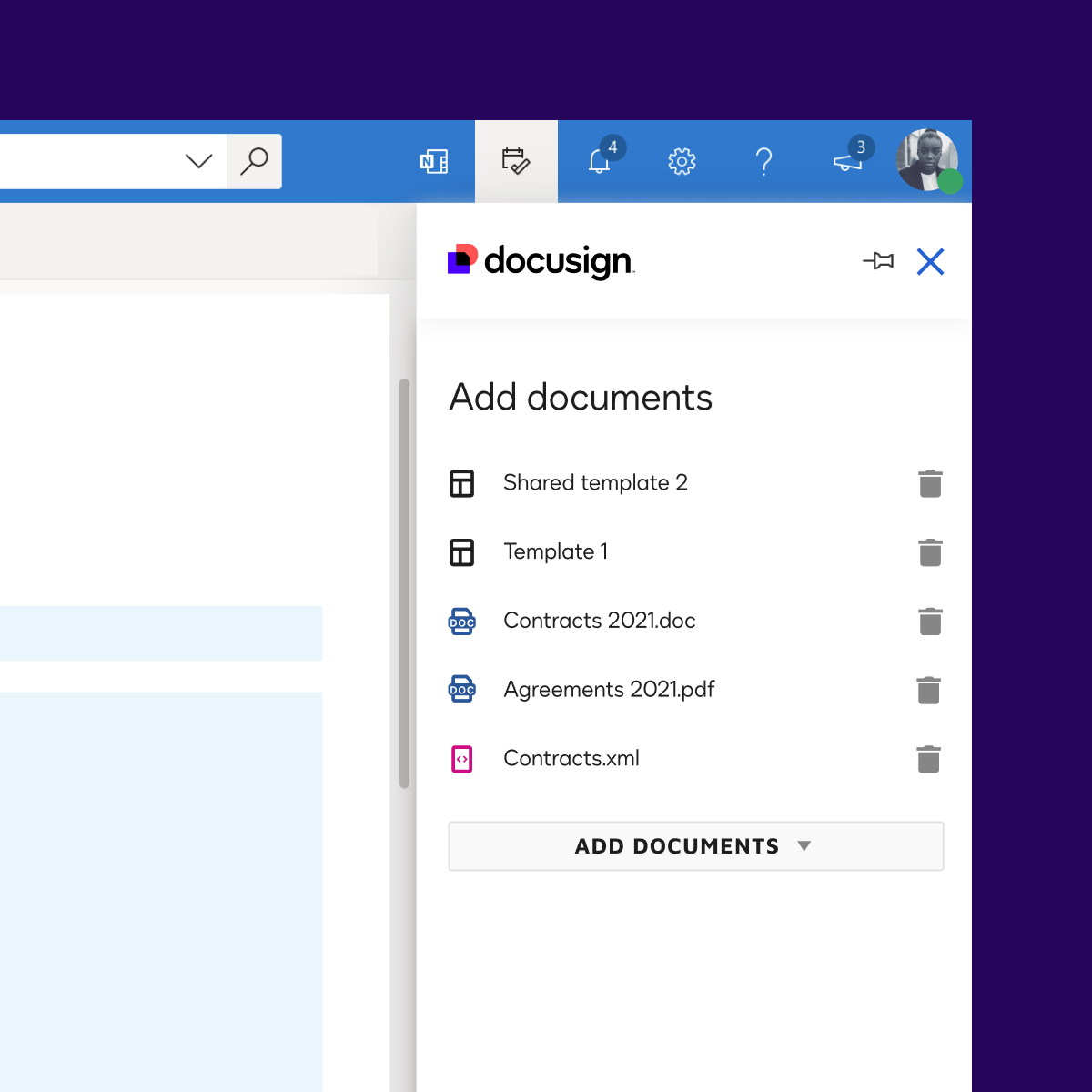The image size is (1092, 1092).
Task: Delete Template 1 from the list
Action: [x=930, y=552]
